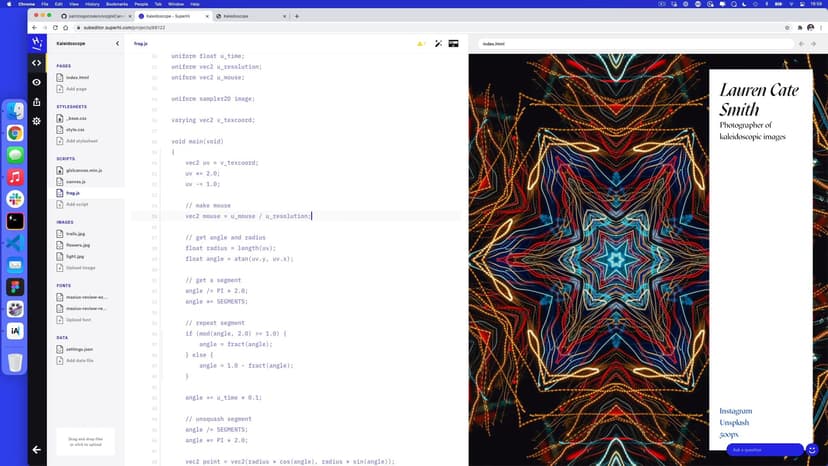The image size is (828, 466).
Task: Open style.css from stylesheets
Action: tap(76, 129)
